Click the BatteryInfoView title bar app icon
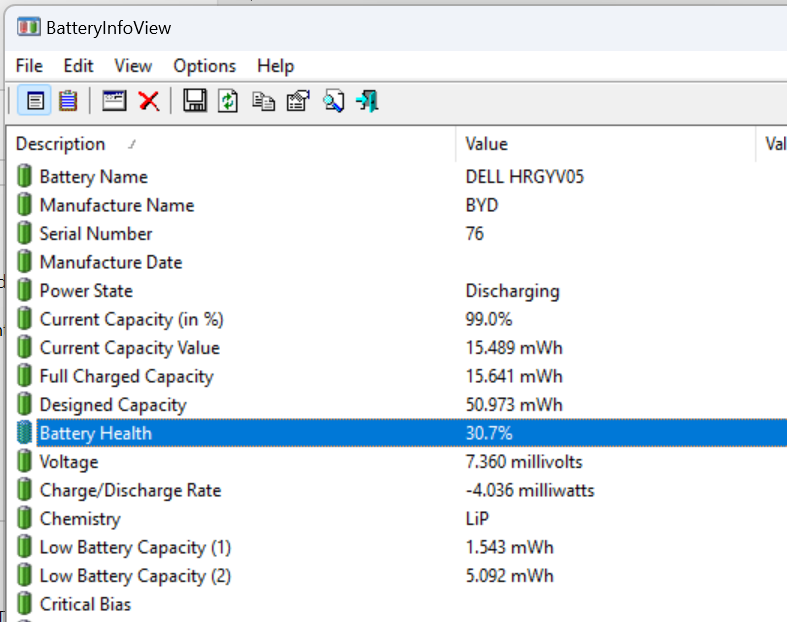This screenshot has height=622, width=787. click(x=28, y=27)
